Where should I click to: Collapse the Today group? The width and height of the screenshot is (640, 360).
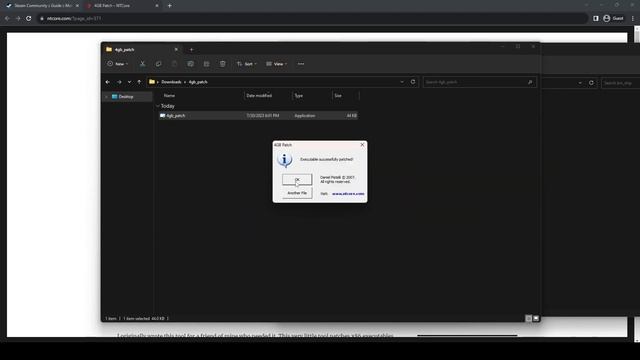click(158, 106)
